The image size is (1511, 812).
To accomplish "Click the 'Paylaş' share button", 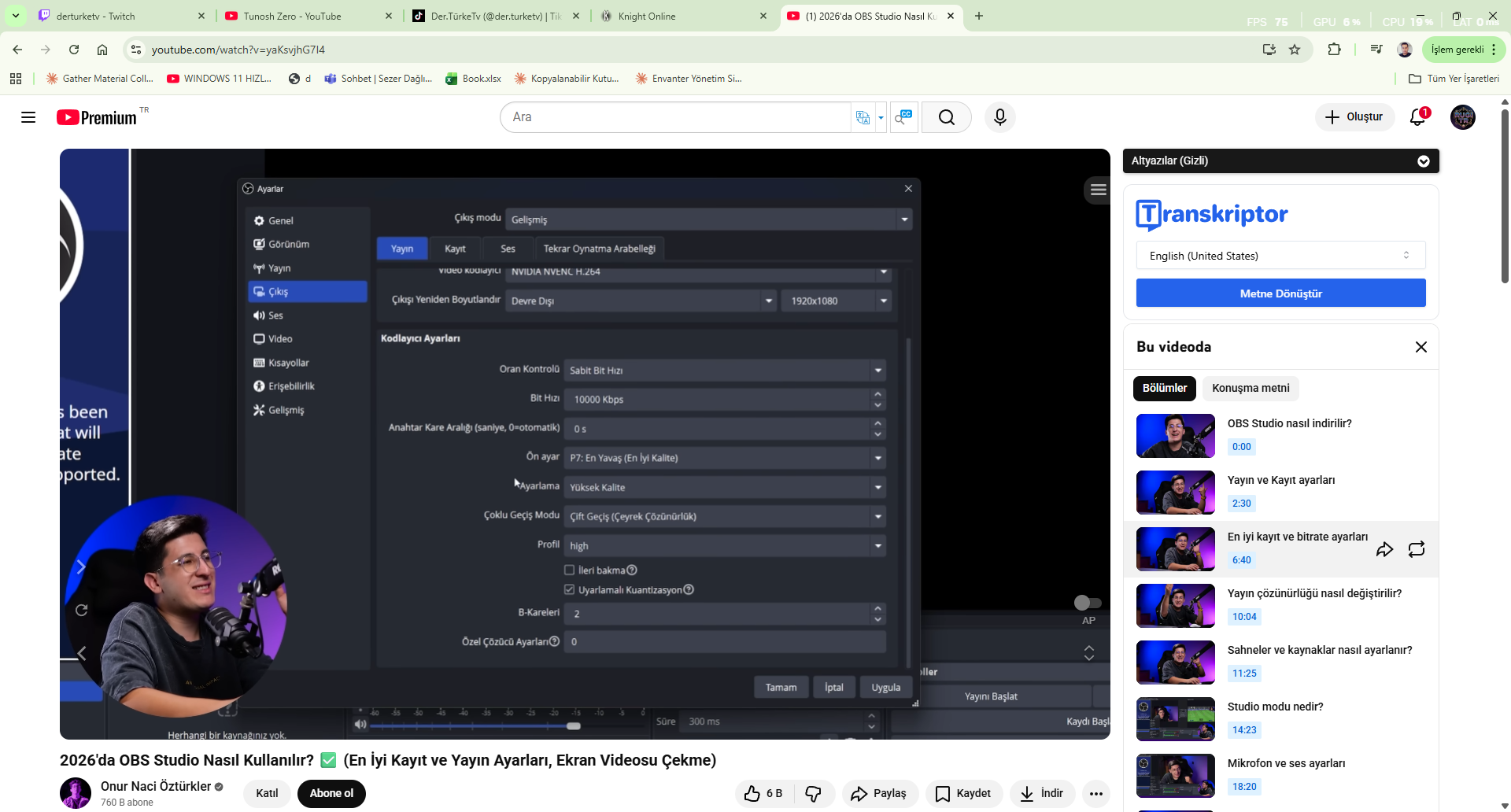I will [x=879, y=793].
